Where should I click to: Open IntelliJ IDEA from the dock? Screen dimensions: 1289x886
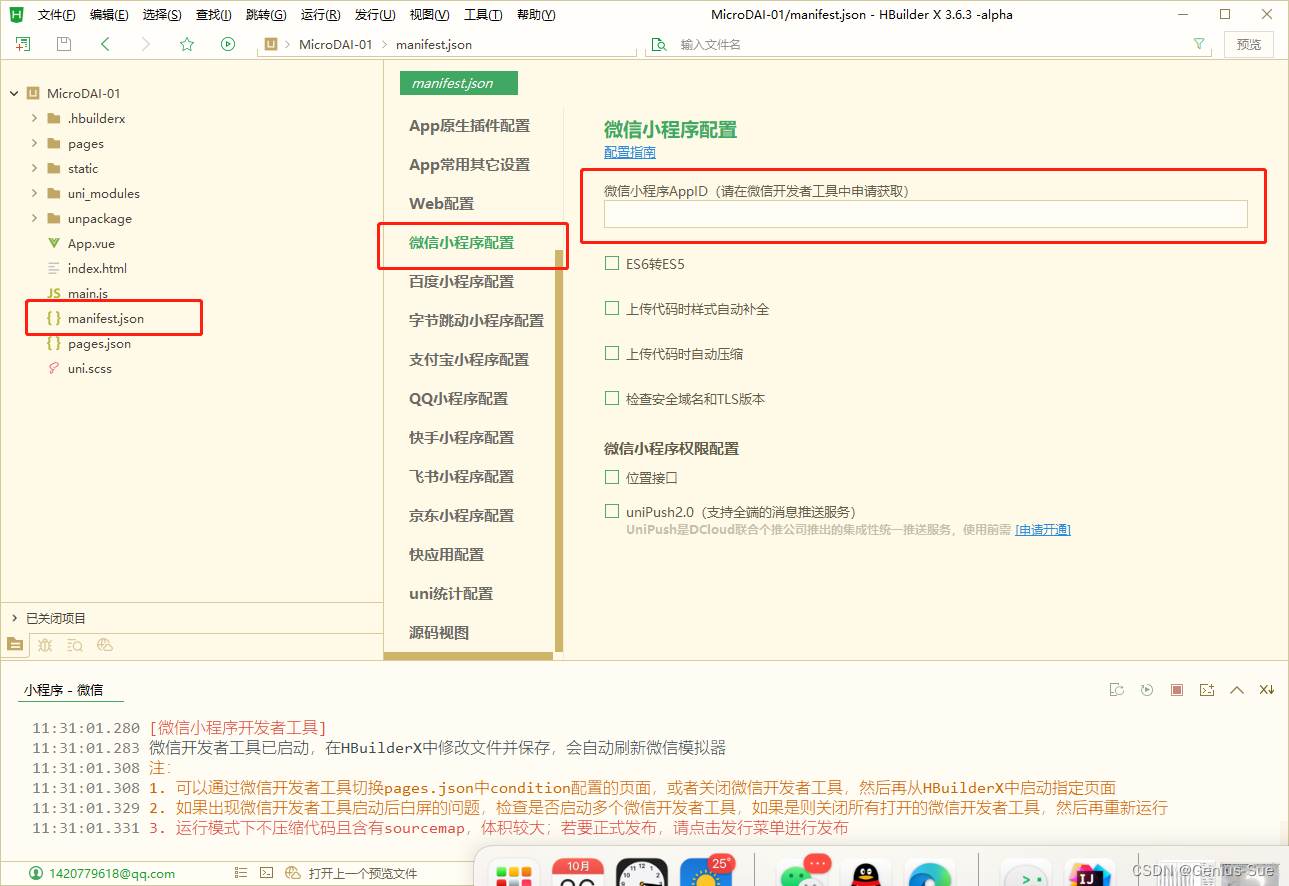[1089, 875]
